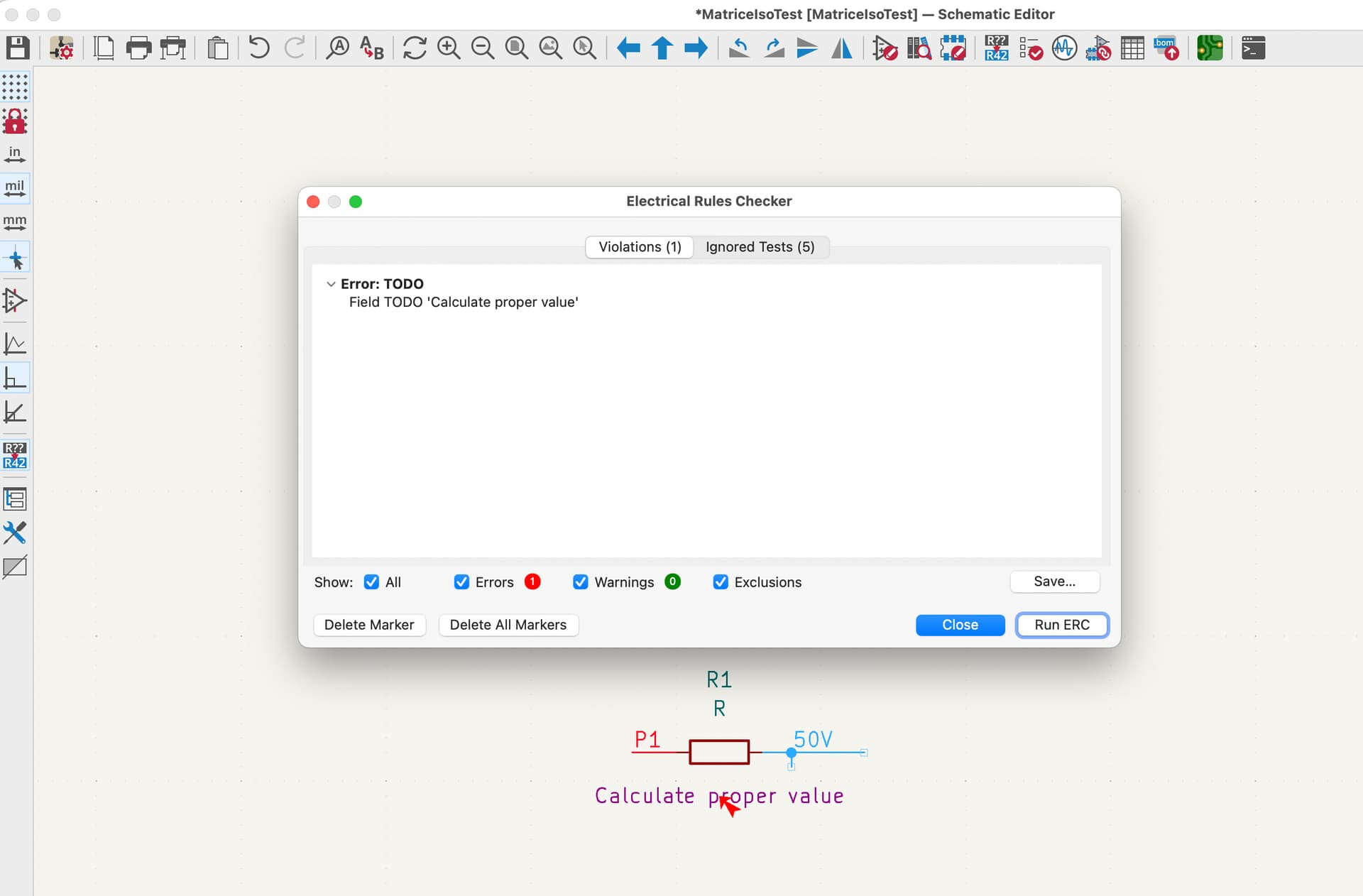Screen dimensions: 1363x896
Task: Toggle grid display dots icon
Action: pyautogui.click(x=15, y=87)
